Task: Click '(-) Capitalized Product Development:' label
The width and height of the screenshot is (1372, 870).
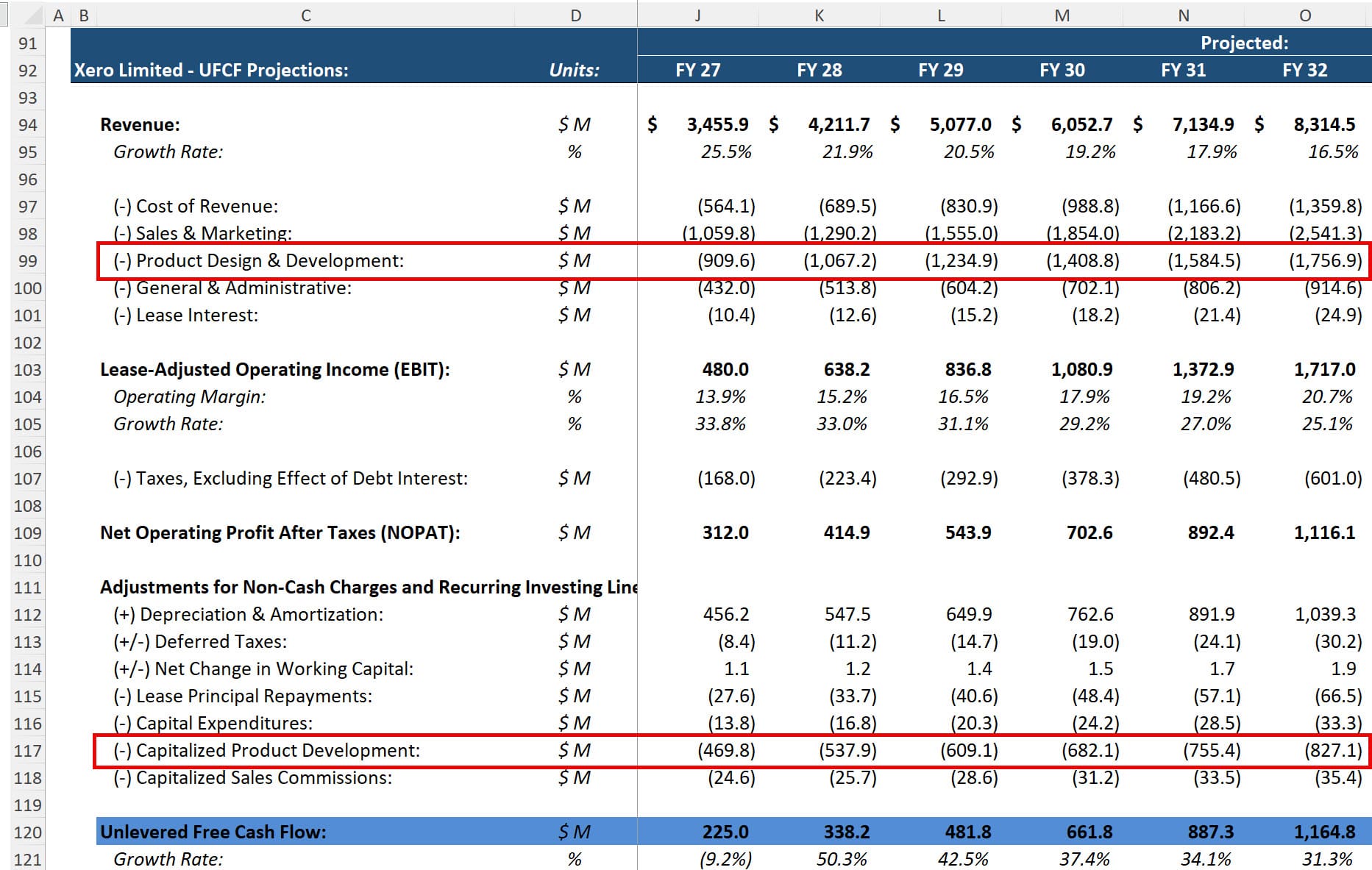Action: click(x=266, y=751)
